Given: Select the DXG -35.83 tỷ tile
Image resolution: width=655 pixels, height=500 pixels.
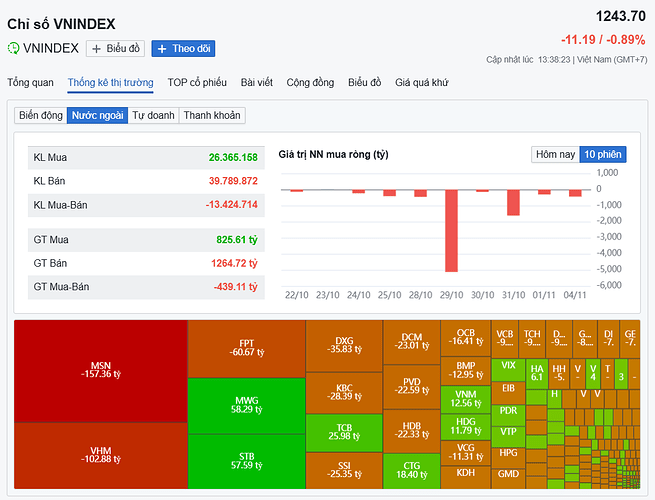Looking at the screenshot, I should click(344, 346).
